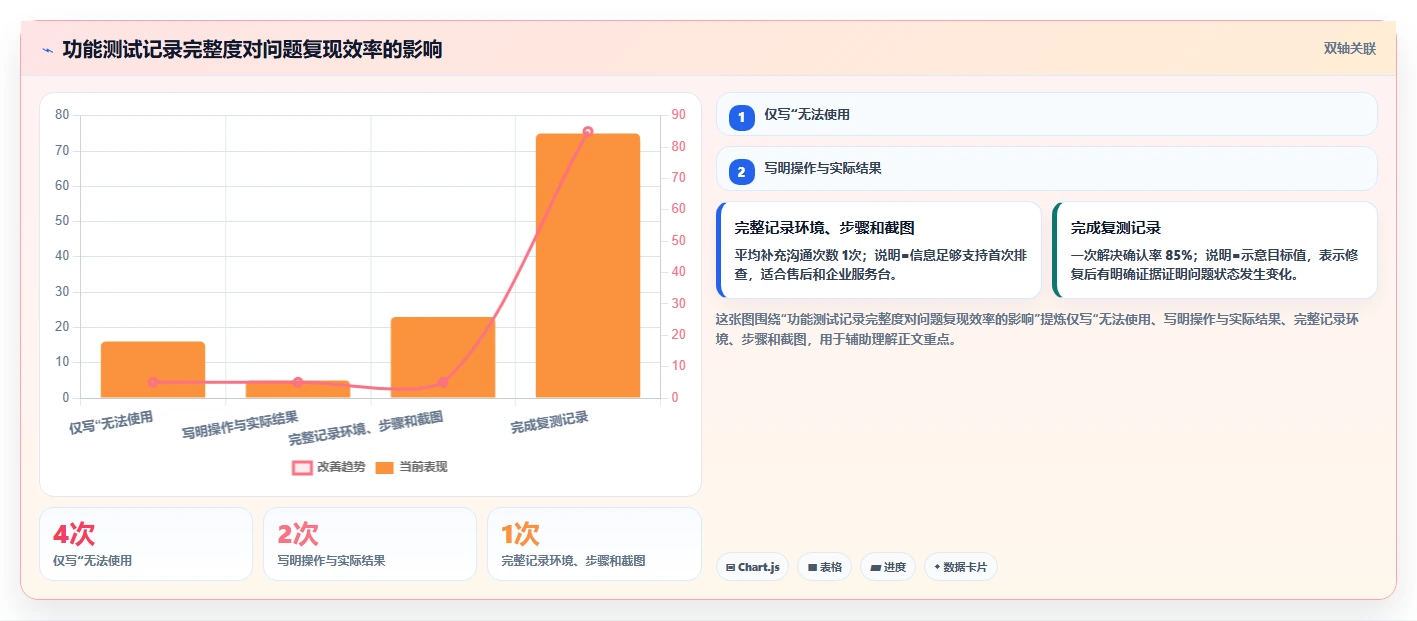Click the description paragraph starting 这张图围绕
1417x621 pixels.
point(1037,329)
